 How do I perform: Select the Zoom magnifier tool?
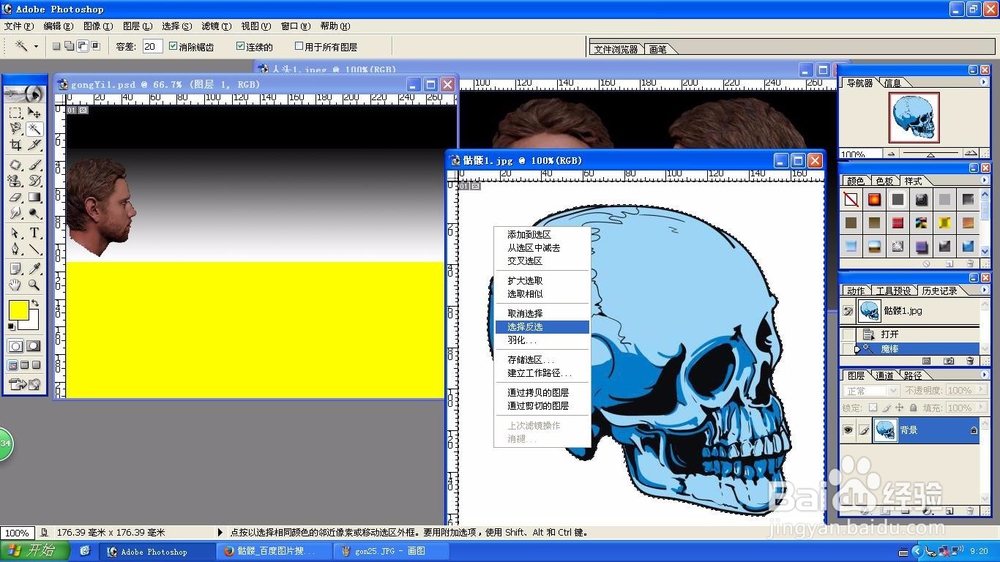point(34,285)
